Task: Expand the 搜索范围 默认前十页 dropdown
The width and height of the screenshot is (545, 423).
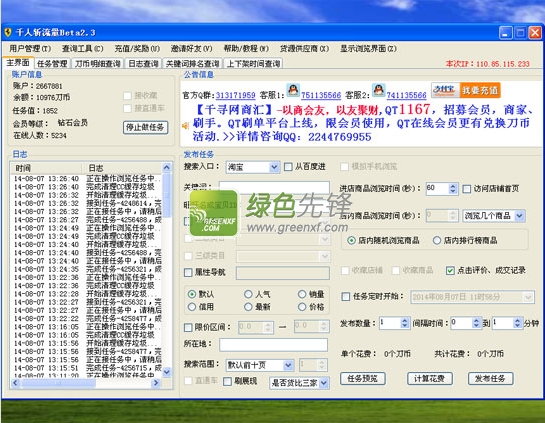Action: point(288,365)
